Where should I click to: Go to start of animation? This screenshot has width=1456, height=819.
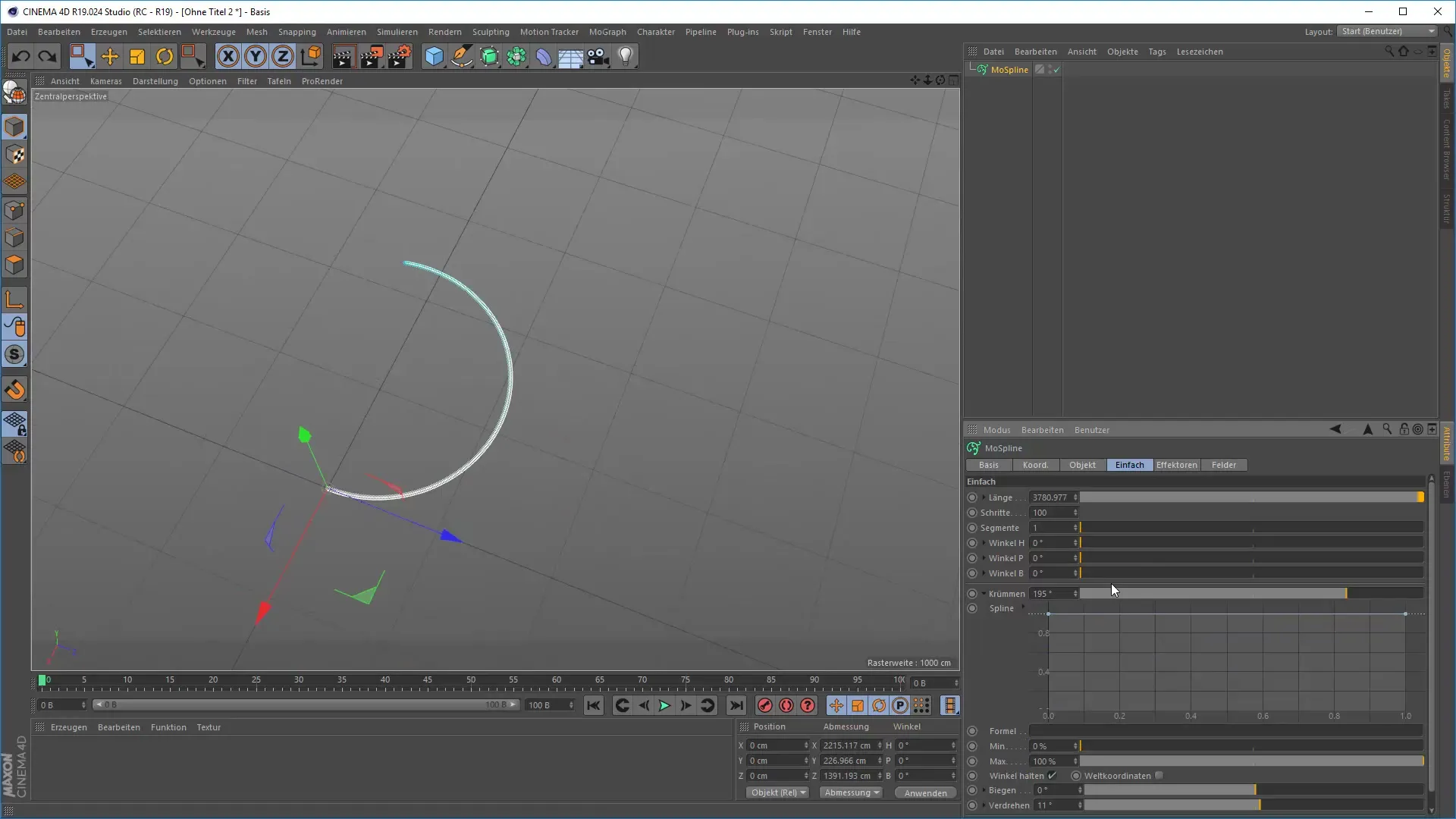593,706
